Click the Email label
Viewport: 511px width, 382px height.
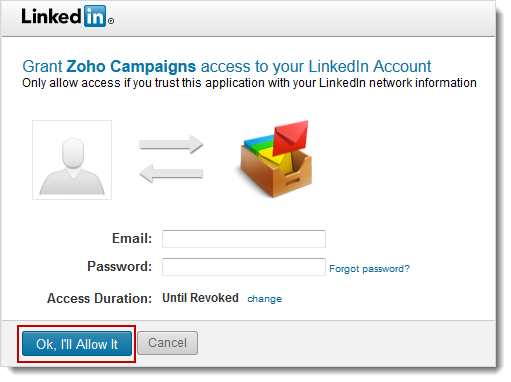132,239
